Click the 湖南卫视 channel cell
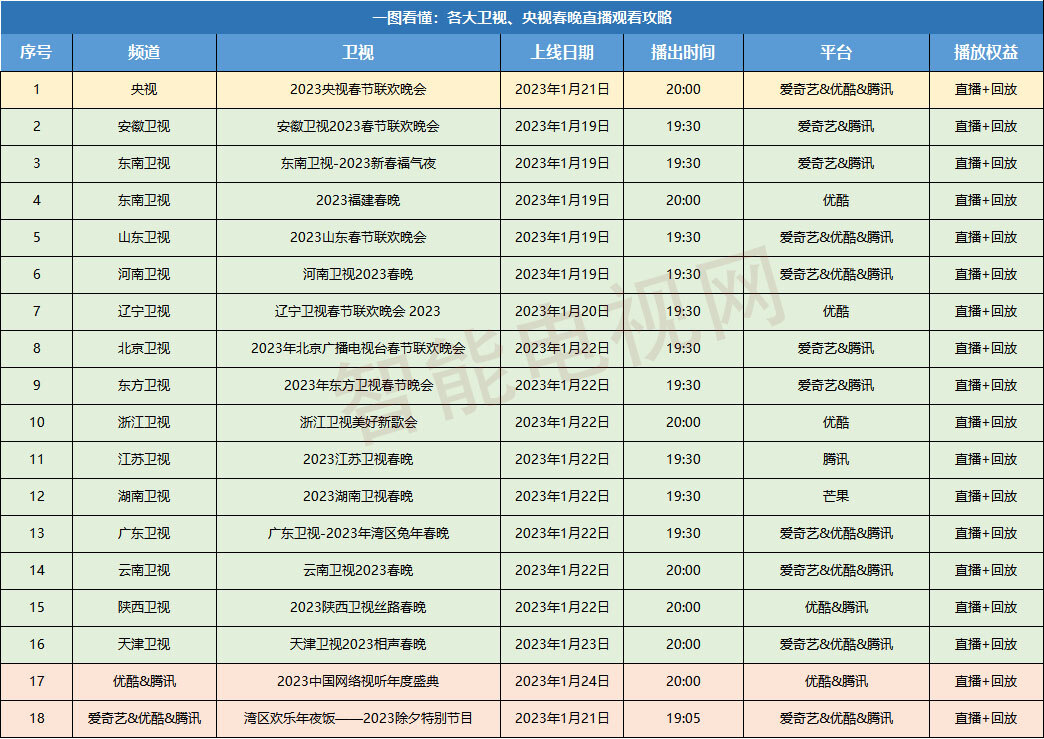The height and width of the screenshot is (739, 1044). (x=144, y=496)
